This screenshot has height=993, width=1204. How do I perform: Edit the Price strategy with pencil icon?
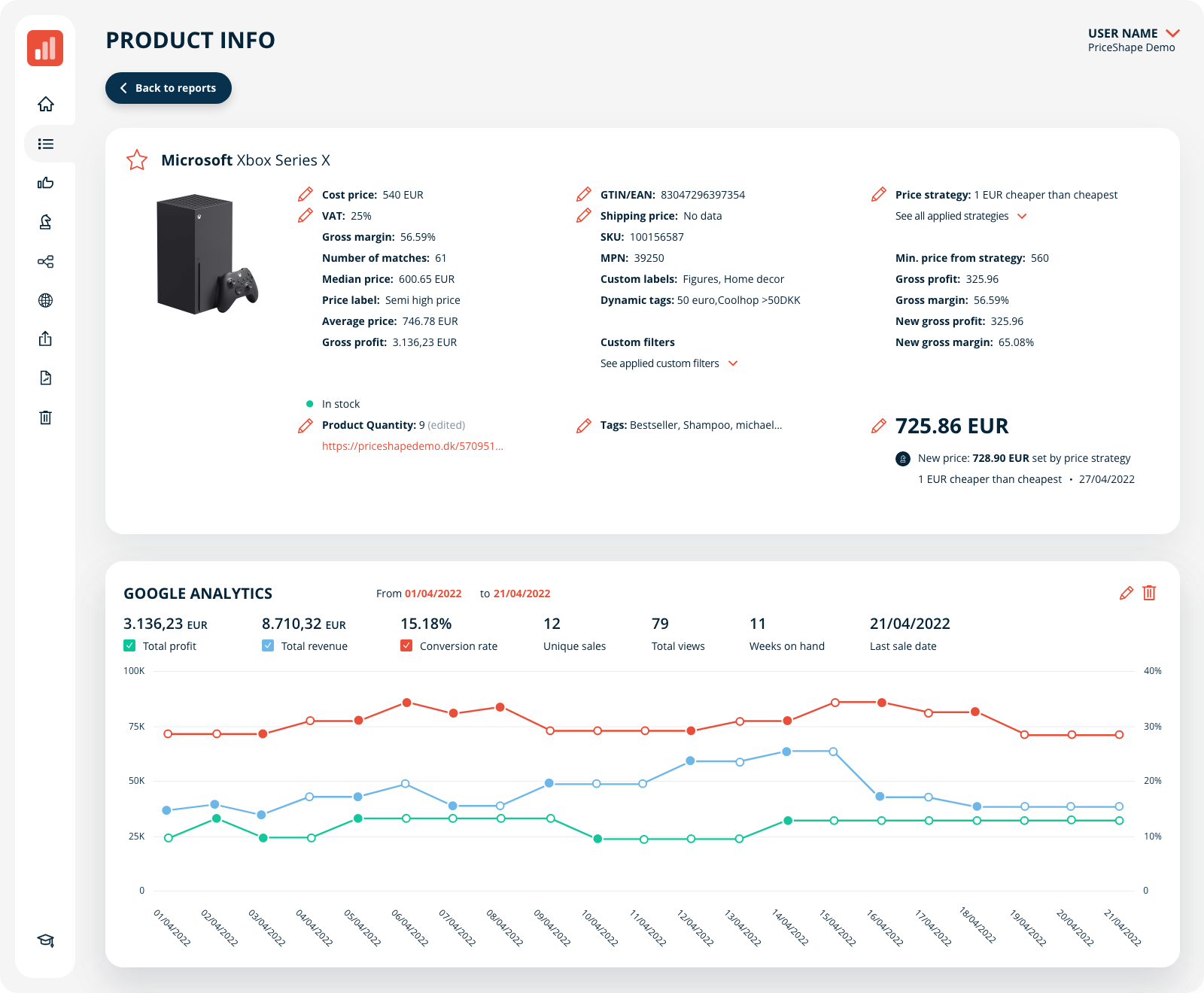pos(879,194)
